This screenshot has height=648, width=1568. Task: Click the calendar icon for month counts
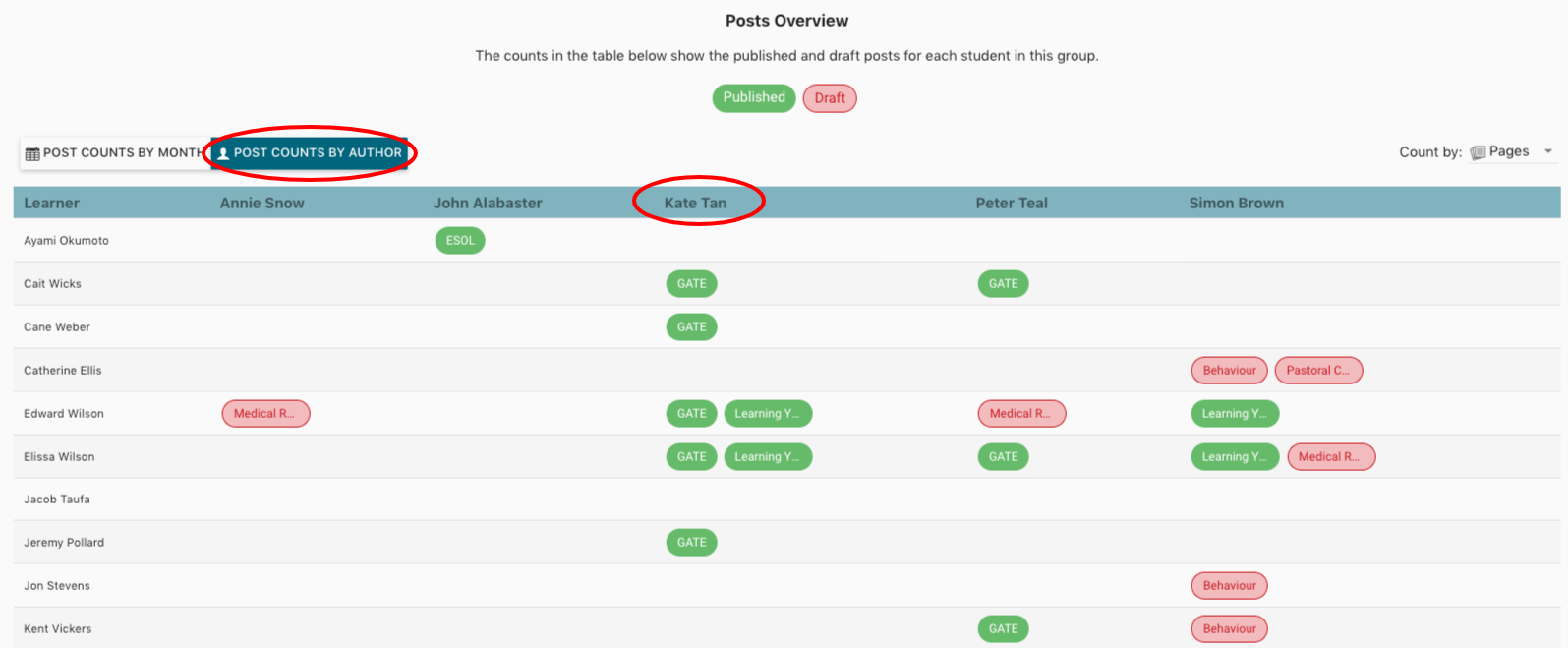pos(32,153)
